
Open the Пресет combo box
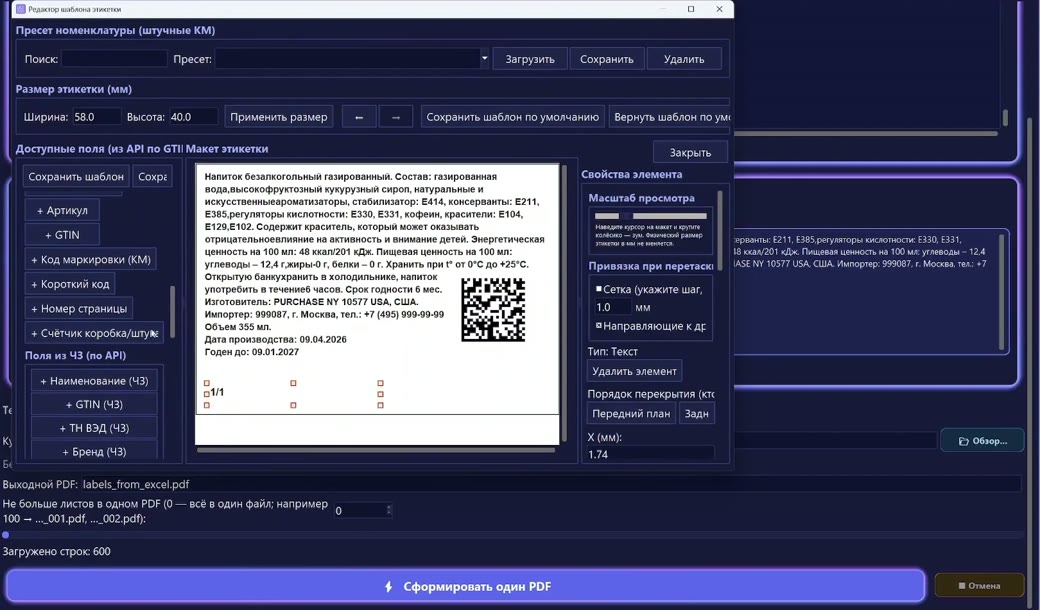(x=352, y=58)
